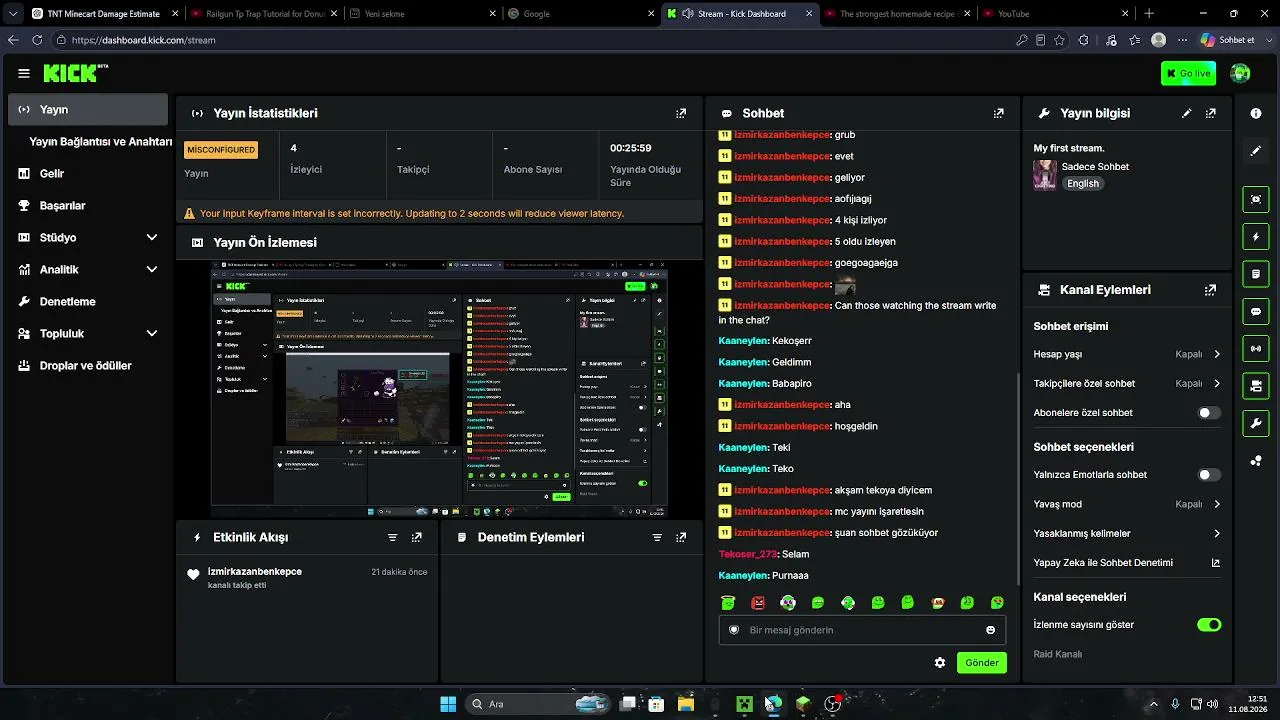Viewport: 1280px width, 720px height.
Task: Open the account avatar menu
Action: click(x=1240, y=73)
